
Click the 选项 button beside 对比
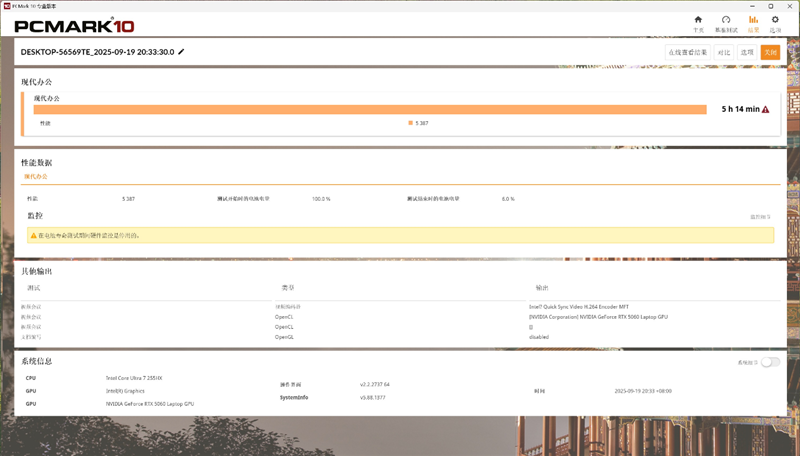(x=747, y=52)
